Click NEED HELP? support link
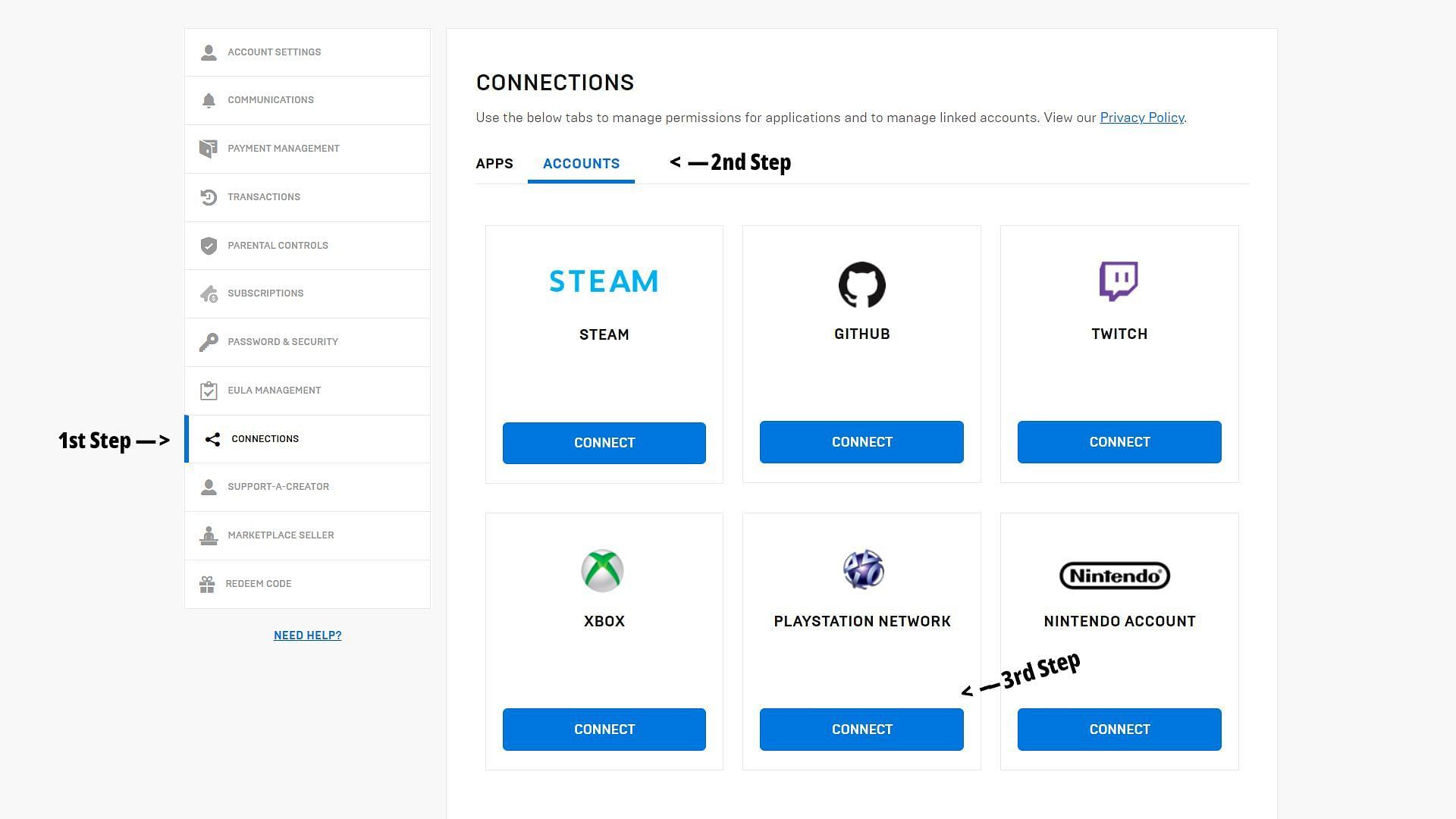This screenshot has height=819, width=1456. [x=308, y=635]
